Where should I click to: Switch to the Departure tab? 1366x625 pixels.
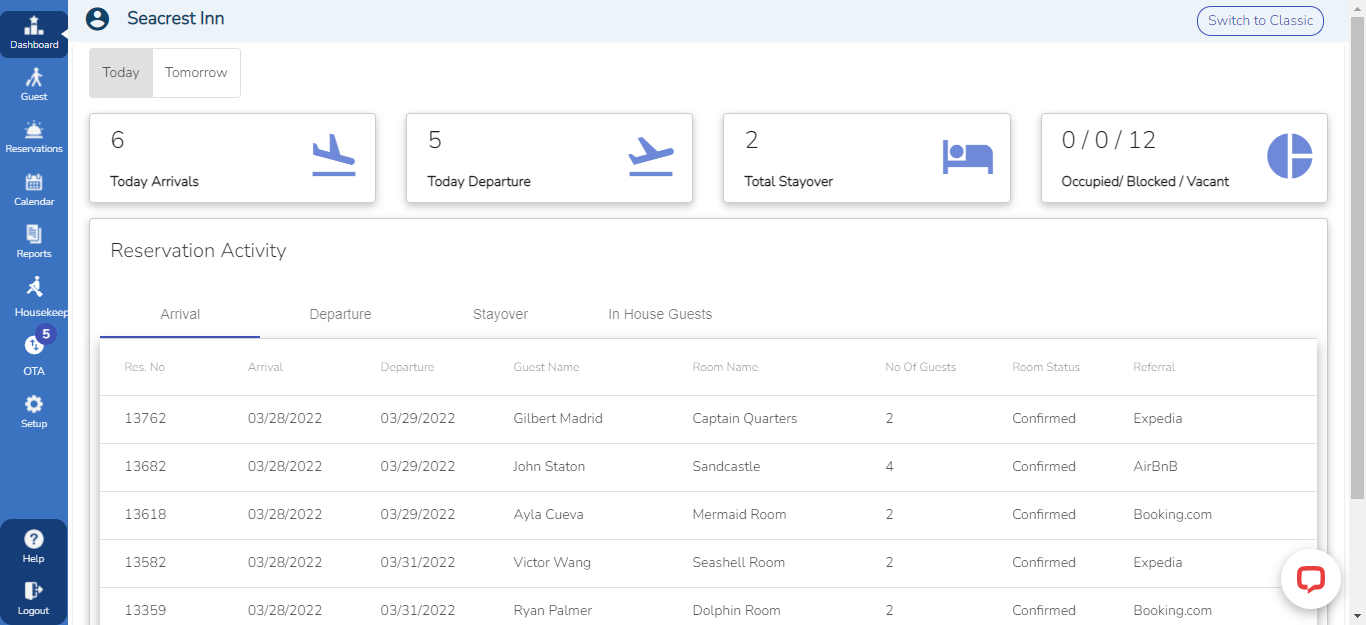pos(340,314)
